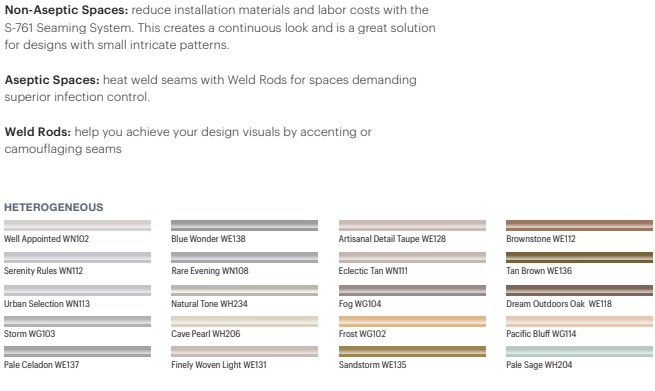655x391 pixels.
Task: Pick the Brownstone WE112 swatch
Action: pyautogui.click(x=579, y=226)
